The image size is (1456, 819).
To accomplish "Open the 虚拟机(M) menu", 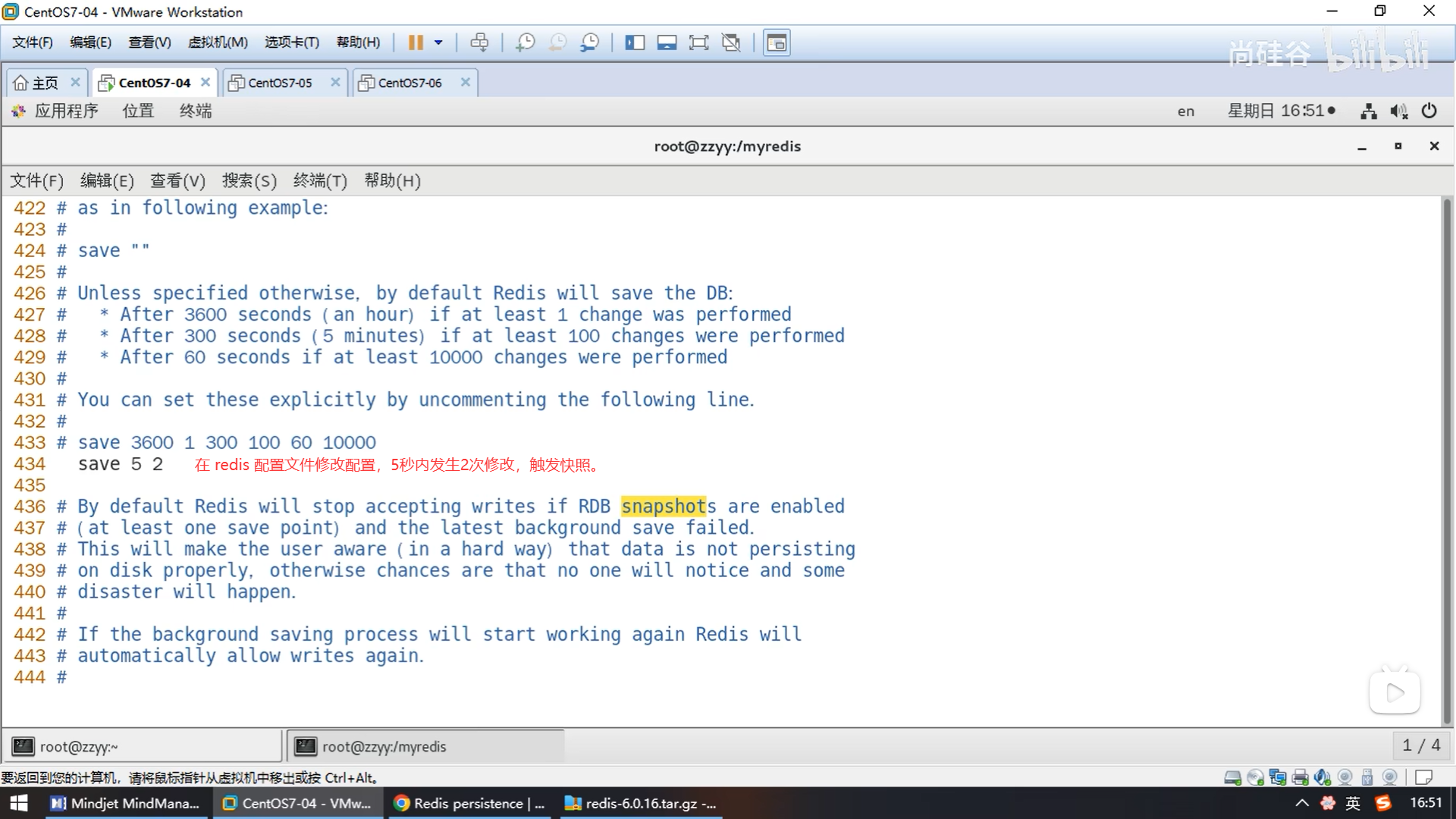I will click(x=218, y=42).
